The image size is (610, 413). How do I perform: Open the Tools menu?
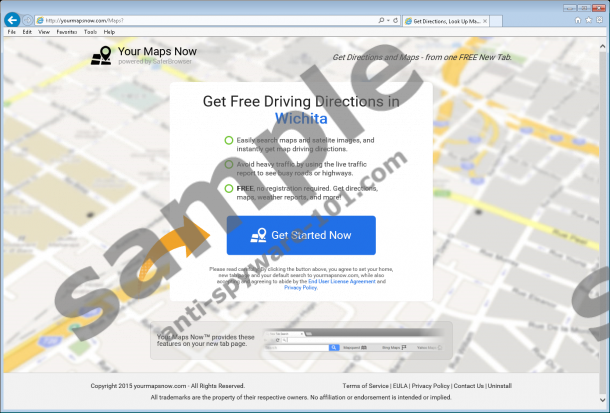[x=90, y=32]
